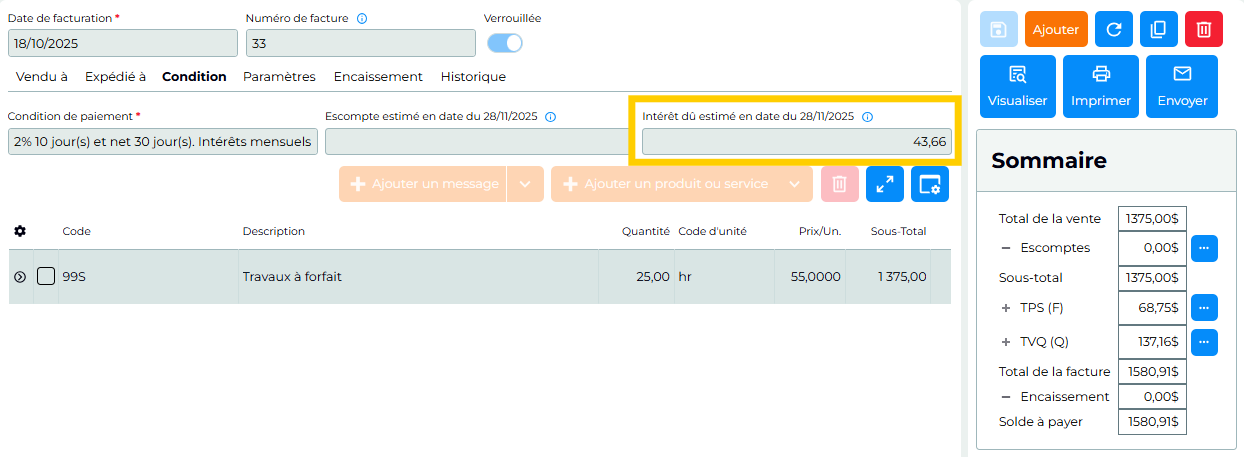Click the Prix/Un. column header
Image resolution: width=1244 pixels, height=457 pixels.
pos(819,231)
